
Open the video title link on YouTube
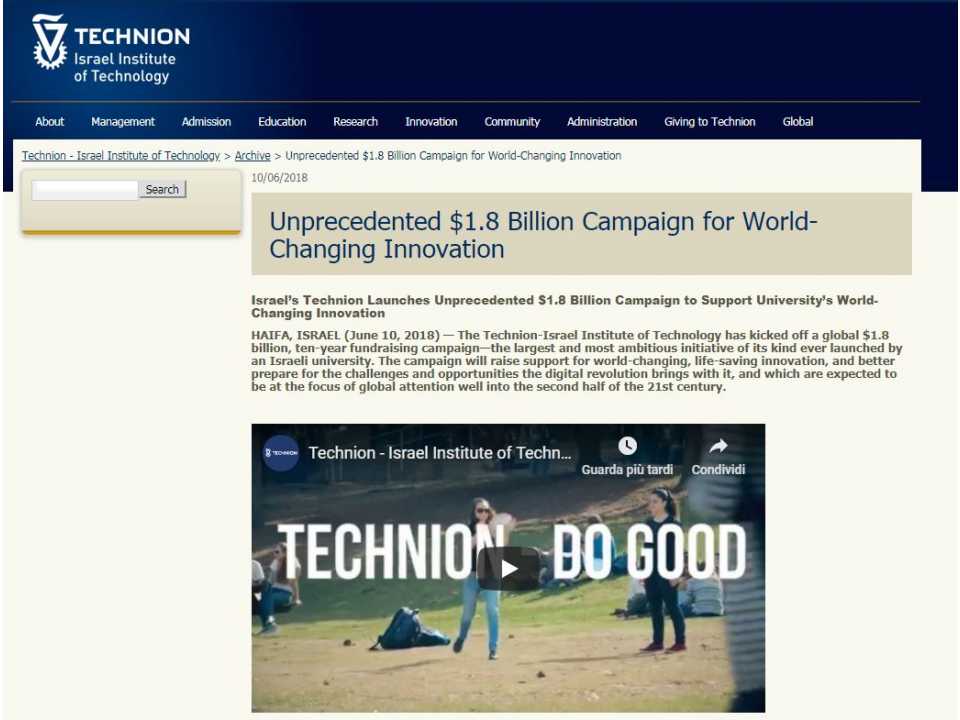tap(440, 452)
